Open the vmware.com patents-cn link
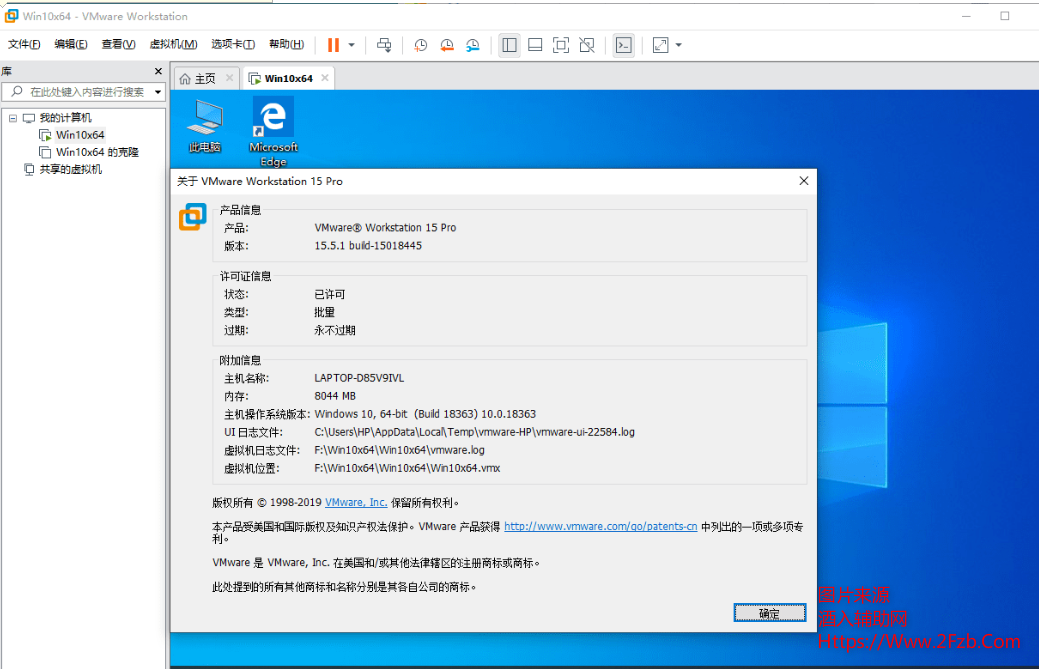The image size is (1039, 669). [x=600, y=527]
